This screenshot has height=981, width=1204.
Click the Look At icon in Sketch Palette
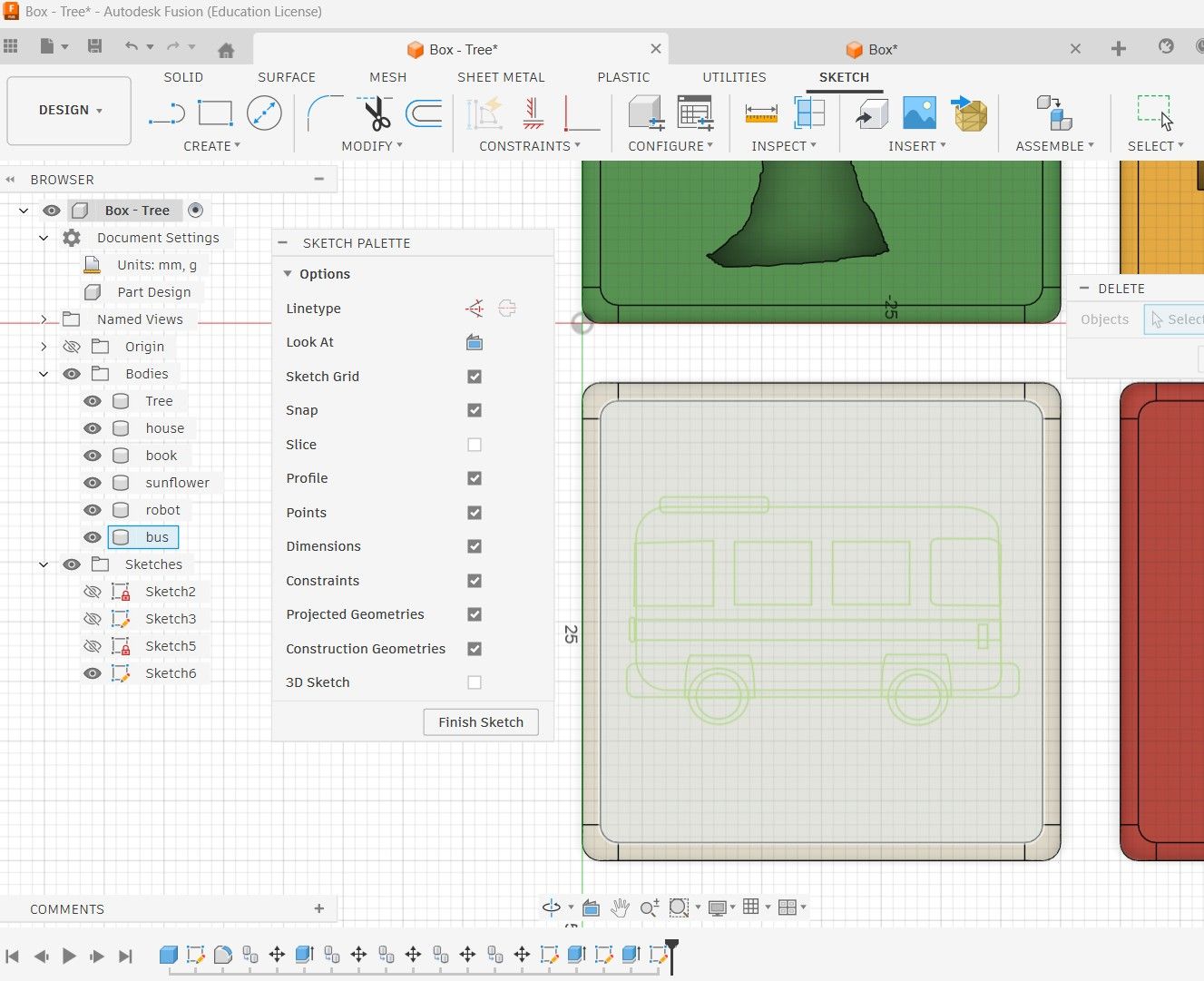(475, 342)
